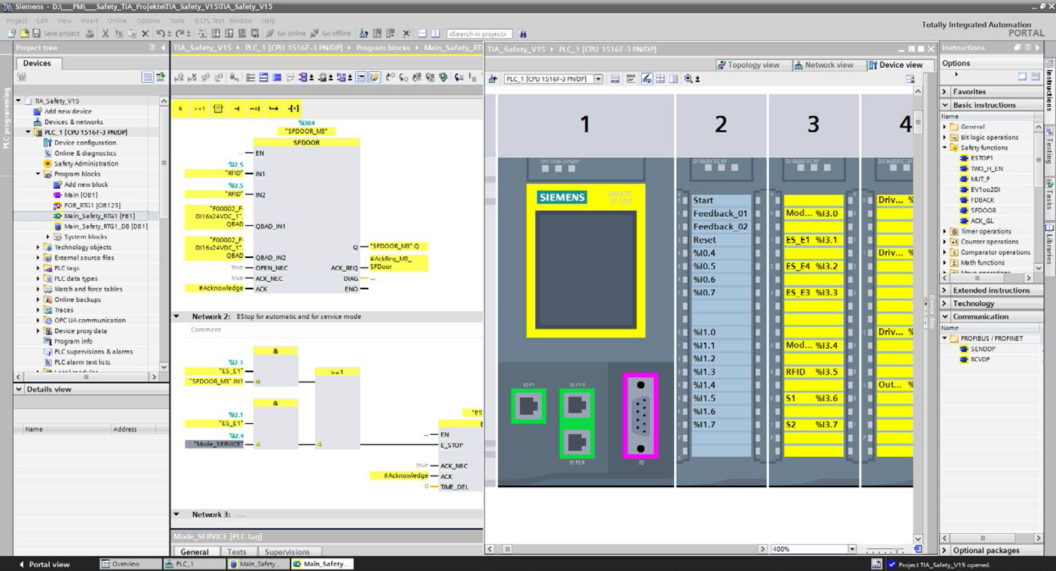Viewport: 1056px width, 571px height.
Task: Open the General properties tab
Action: [195, 551]
